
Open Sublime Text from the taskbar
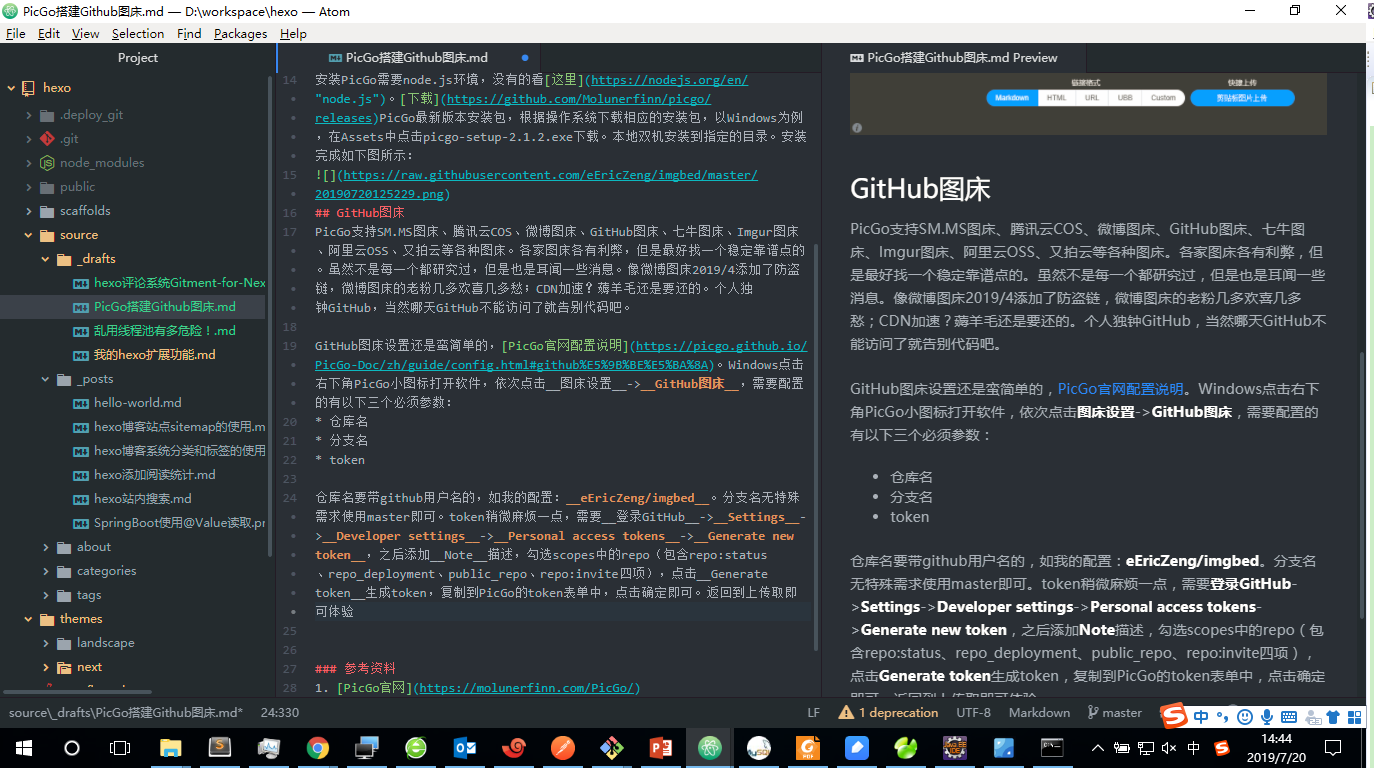[219, 747]
